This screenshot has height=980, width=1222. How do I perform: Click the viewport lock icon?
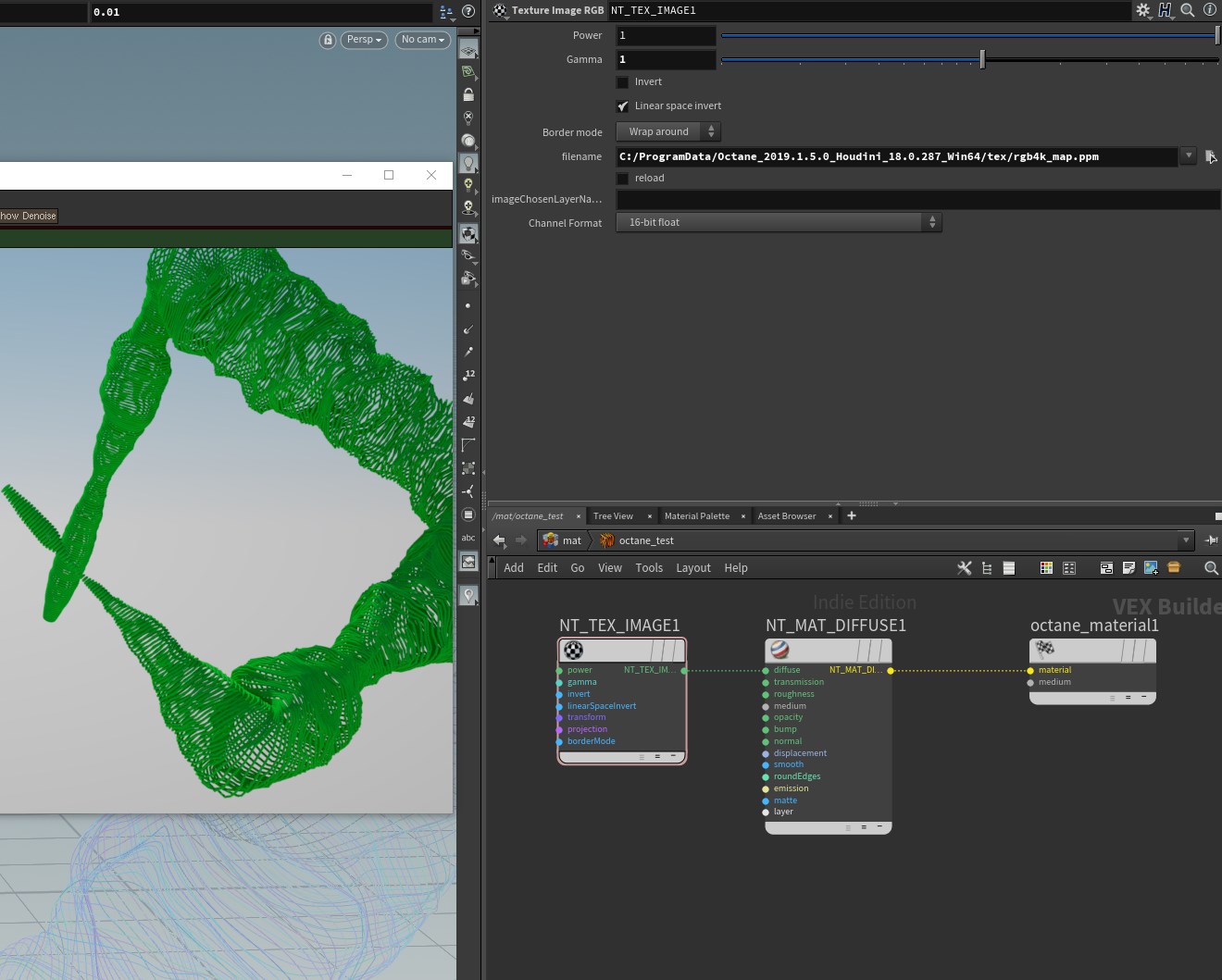[327, 40]
